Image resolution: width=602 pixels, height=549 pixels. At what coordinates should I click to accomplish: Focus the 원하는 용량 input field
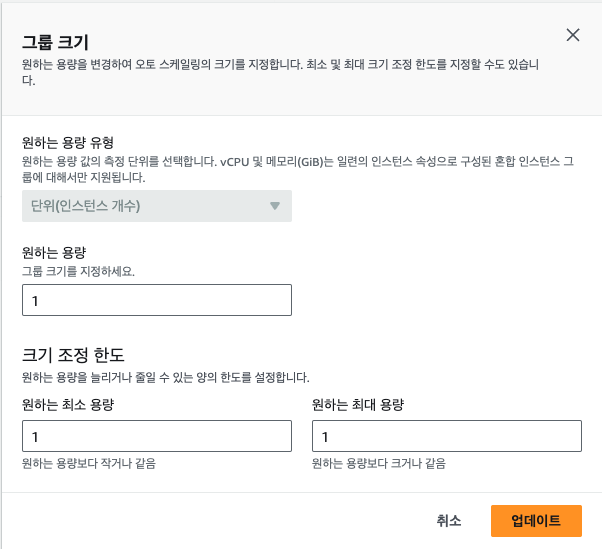tap(157, 300)
